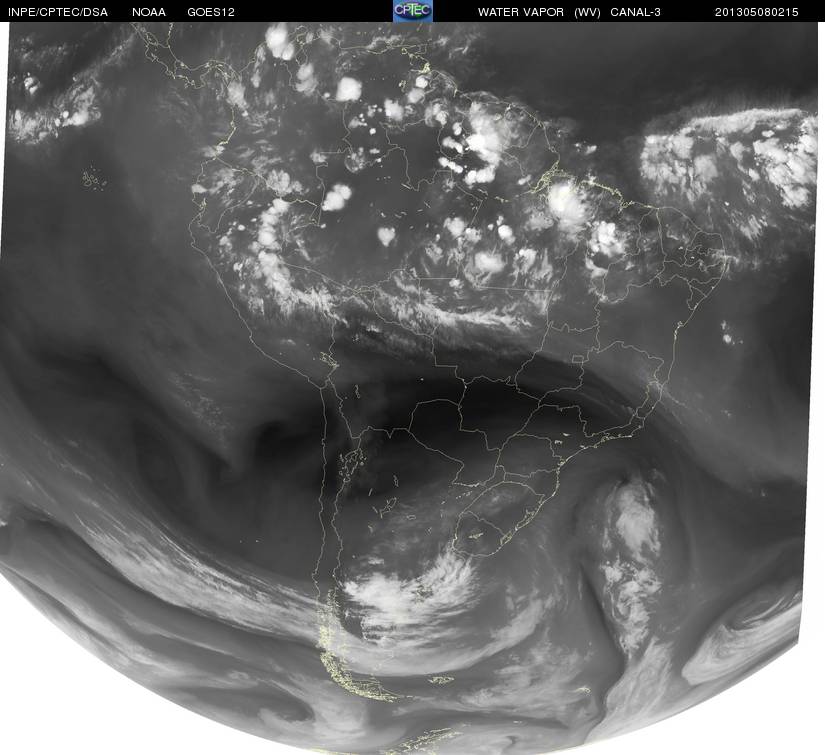Click the GOES12 satellite label

pyautogui.click(x=211, y=12)
